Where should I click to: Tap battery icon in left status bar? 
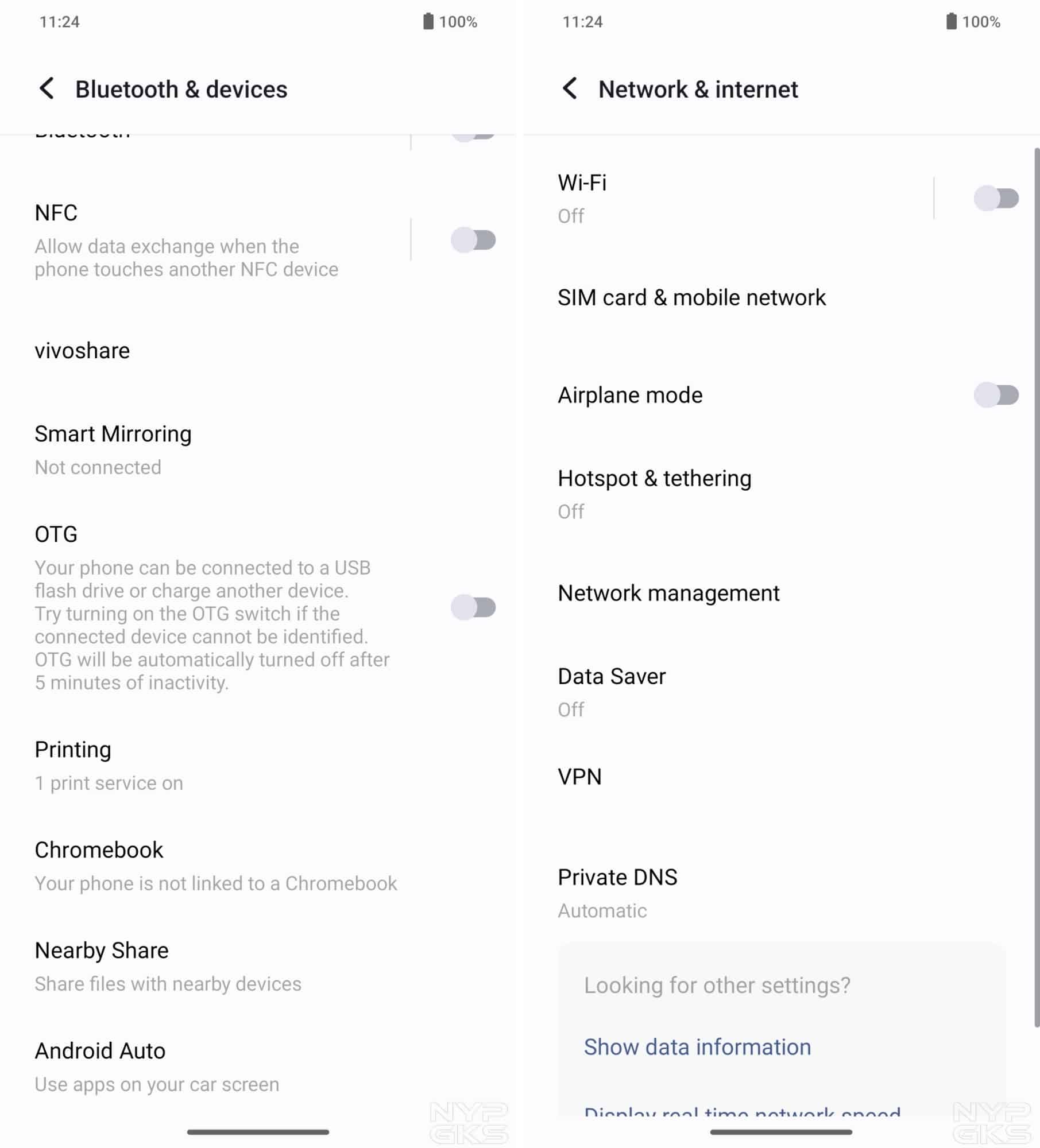click(x=428, y=22)
